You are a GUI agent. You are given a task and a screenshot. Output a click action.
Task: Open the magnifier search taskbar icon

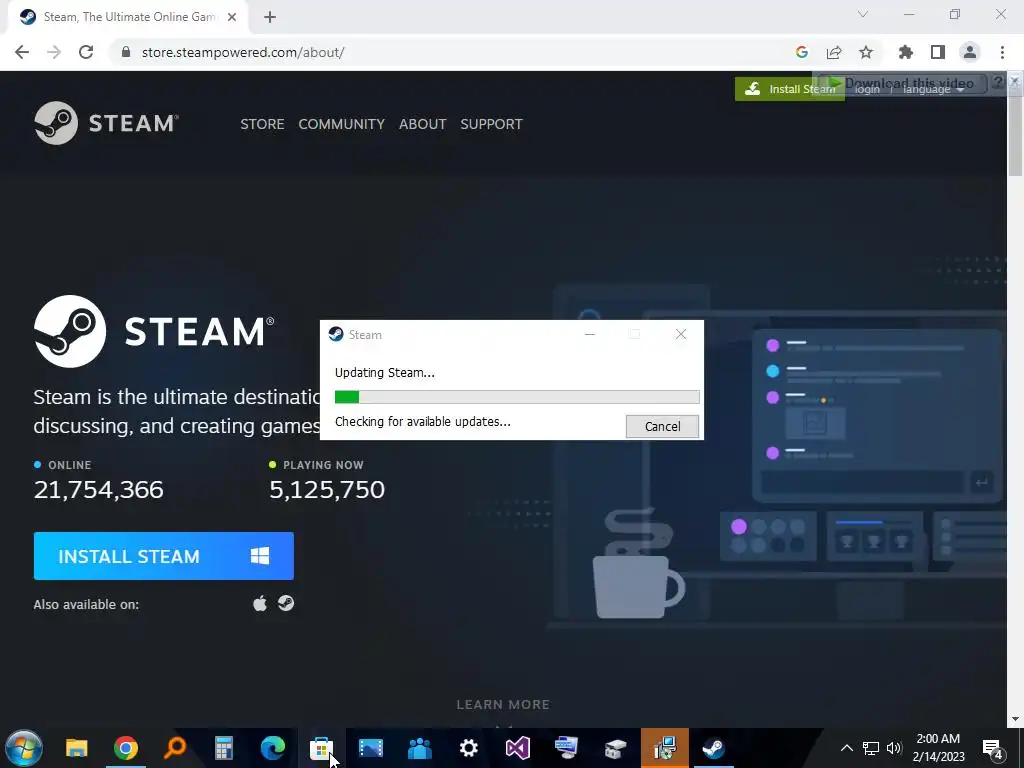tap(174, 748)
